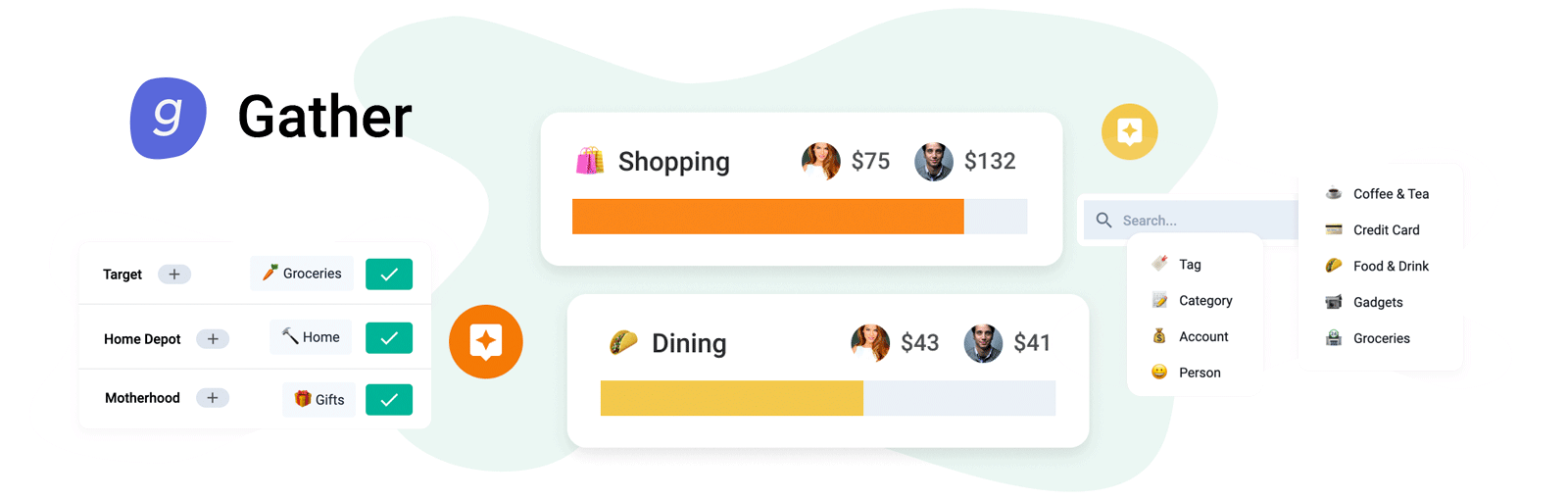Click into the Search input field
1568x499 pixels.
[x=1192, y=221]
